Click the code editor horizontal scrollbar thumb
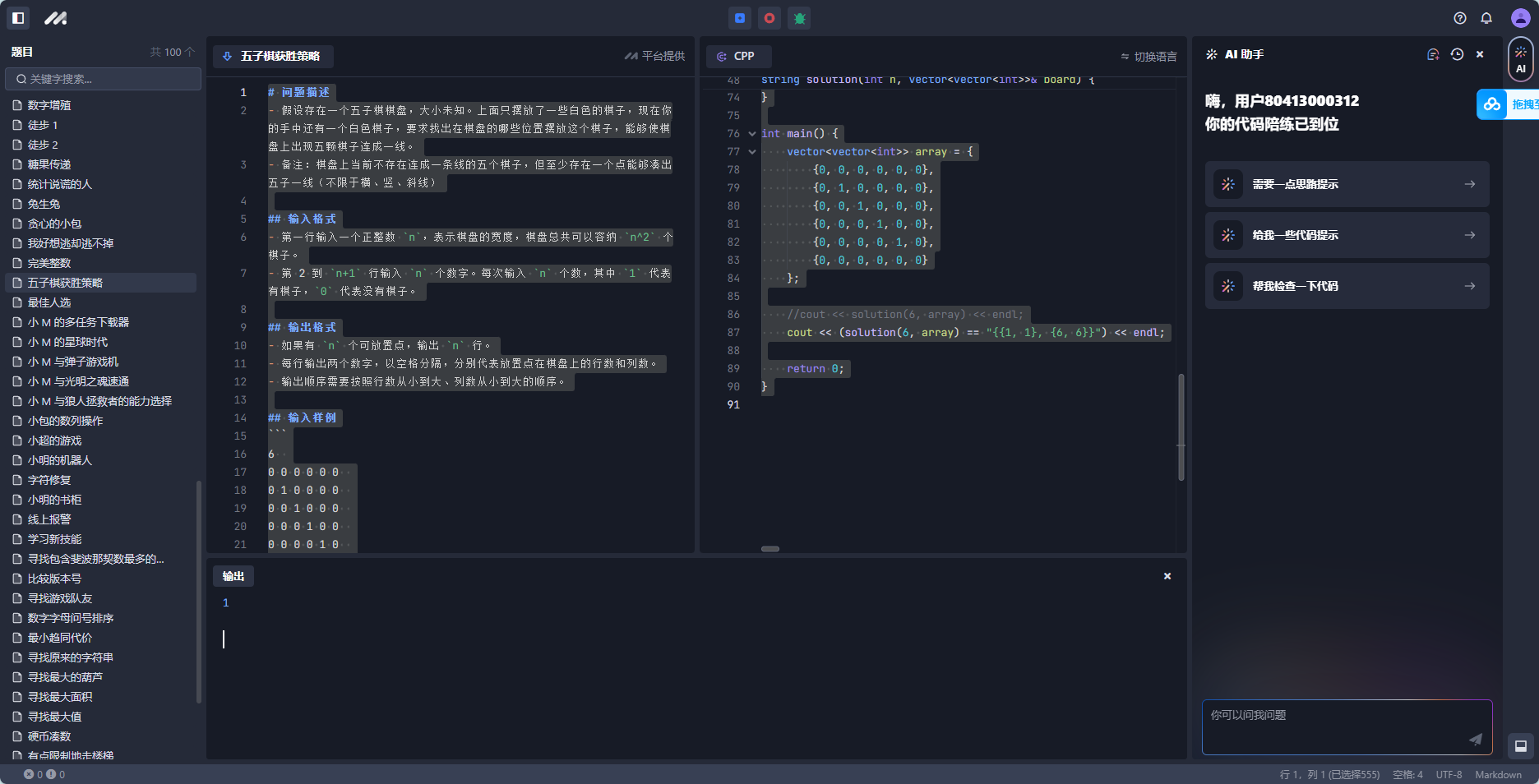This screenshot has width=1539, height=784. 770,548
